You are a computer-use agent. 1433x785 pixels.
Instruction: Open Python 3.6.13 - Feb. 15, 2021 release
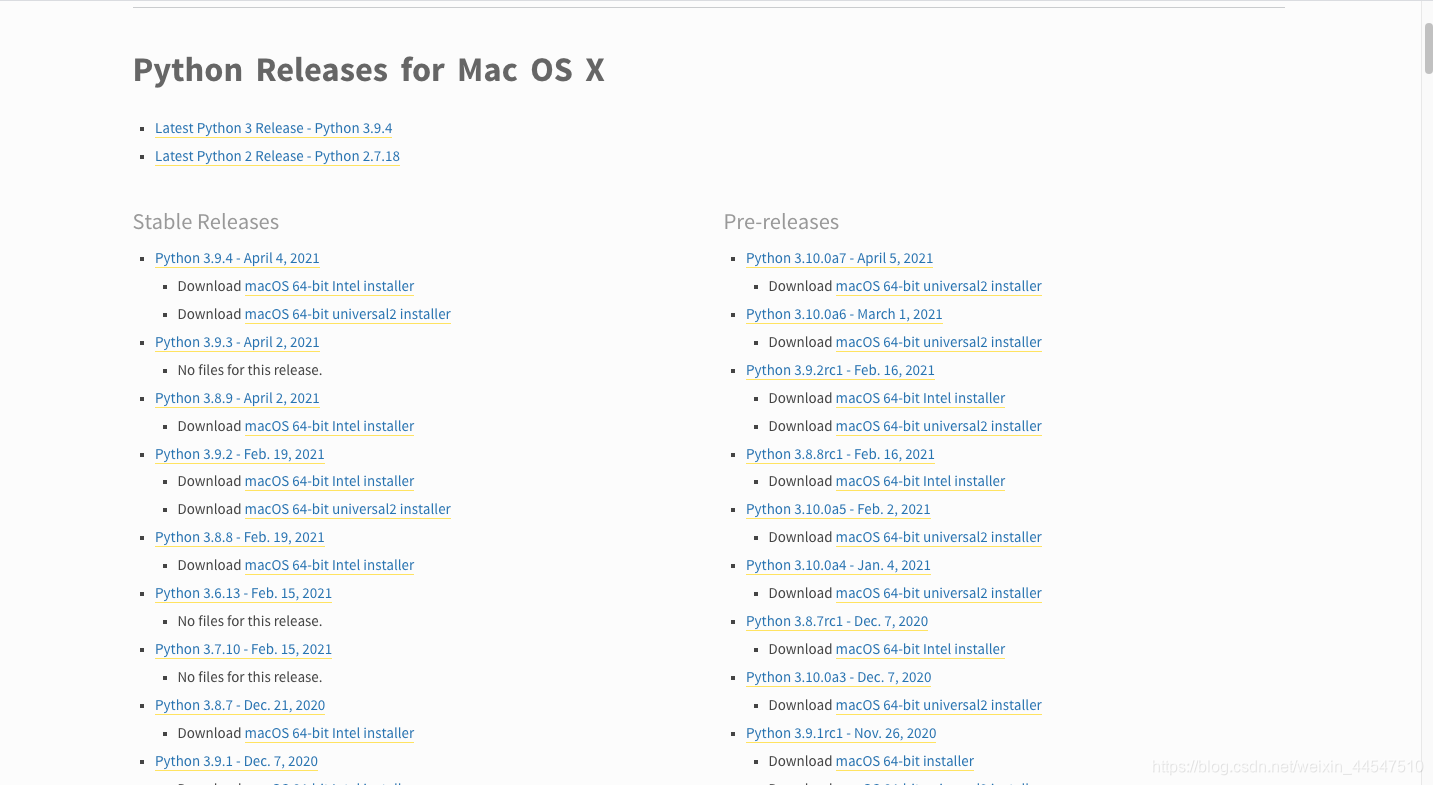(x=243, y=593)
